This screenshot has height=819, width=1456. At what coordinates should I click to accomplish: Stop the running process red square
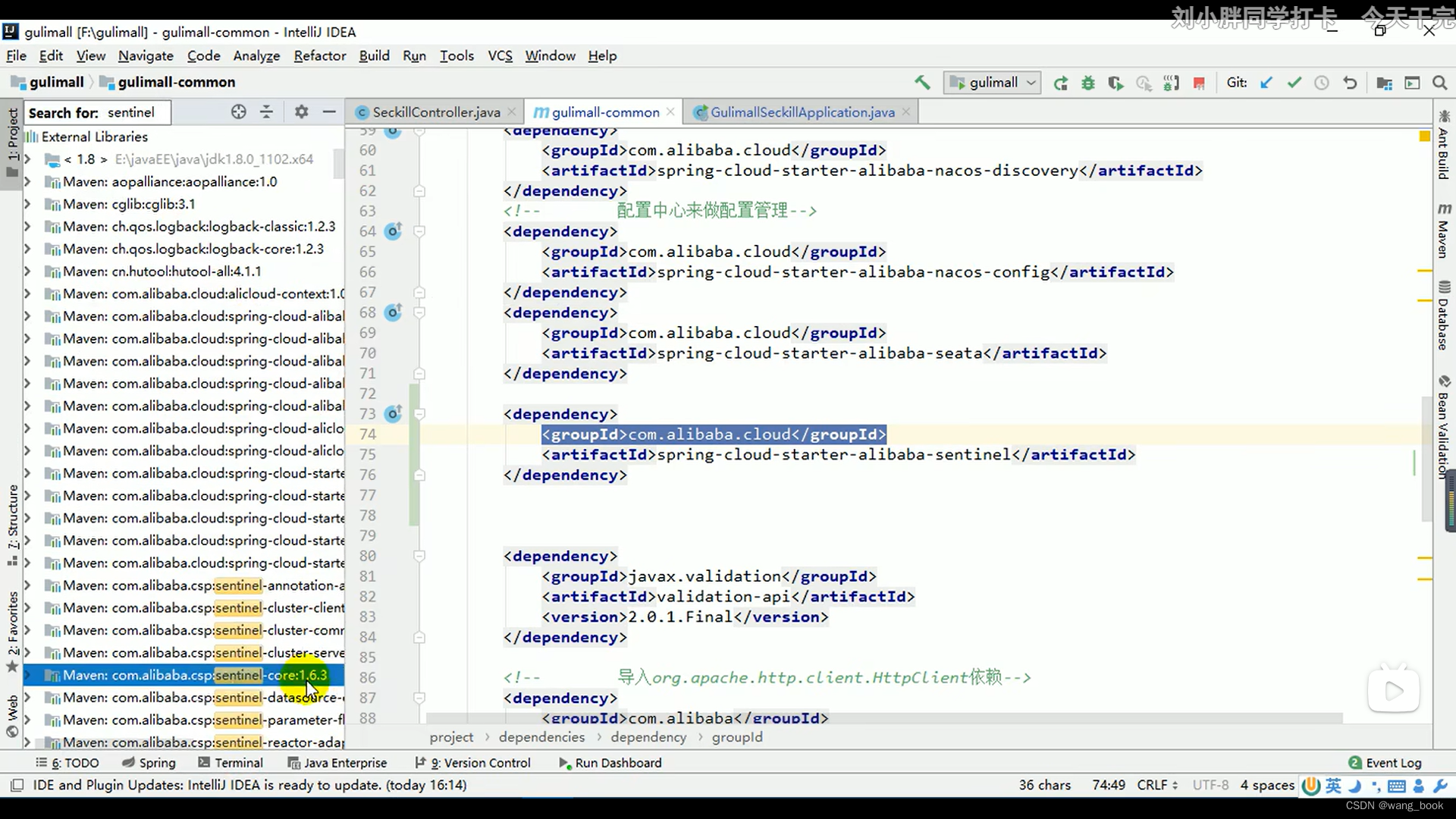click(1199, 83)
